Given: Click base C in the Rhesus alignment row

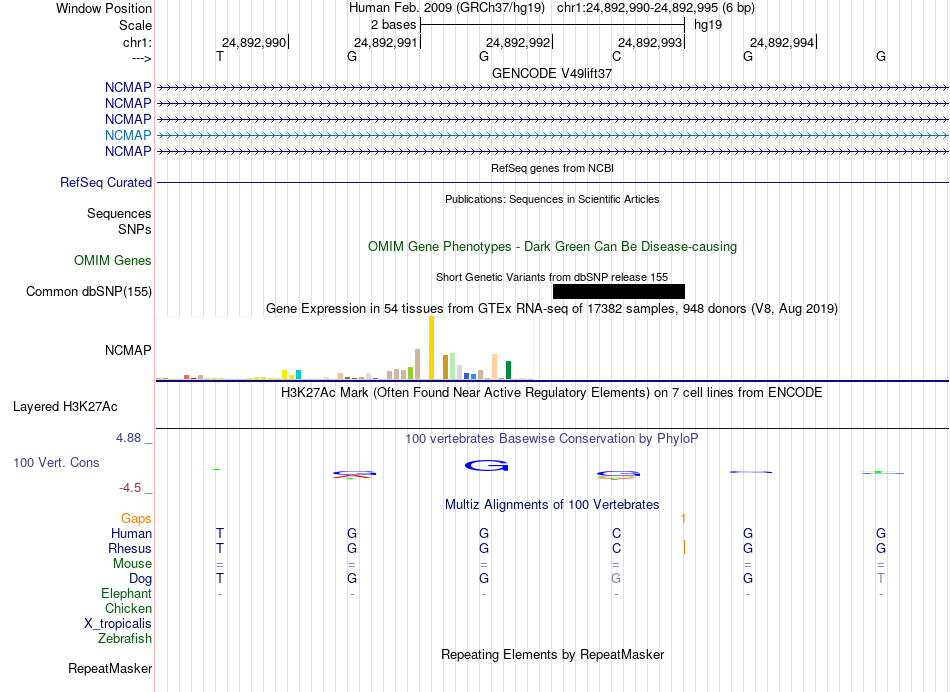Looking at the screenshot, I should [x=616, y=548].
